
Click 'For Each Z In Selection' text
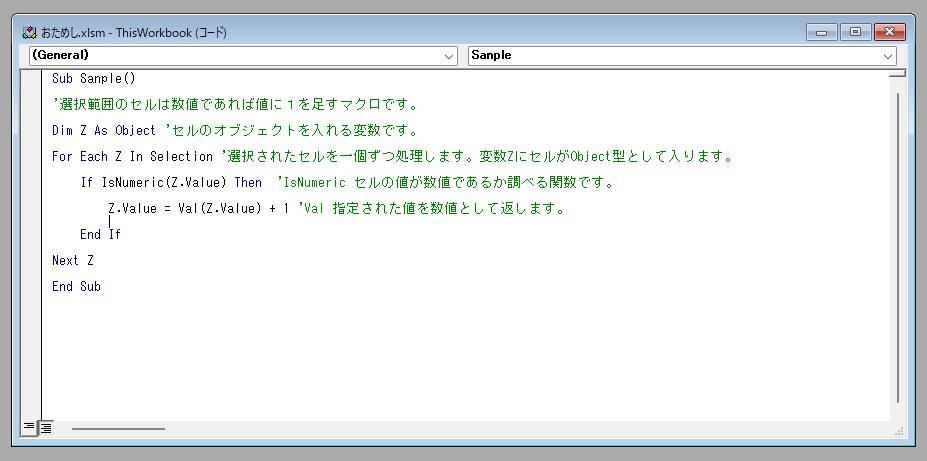click(x=132, y=157)
